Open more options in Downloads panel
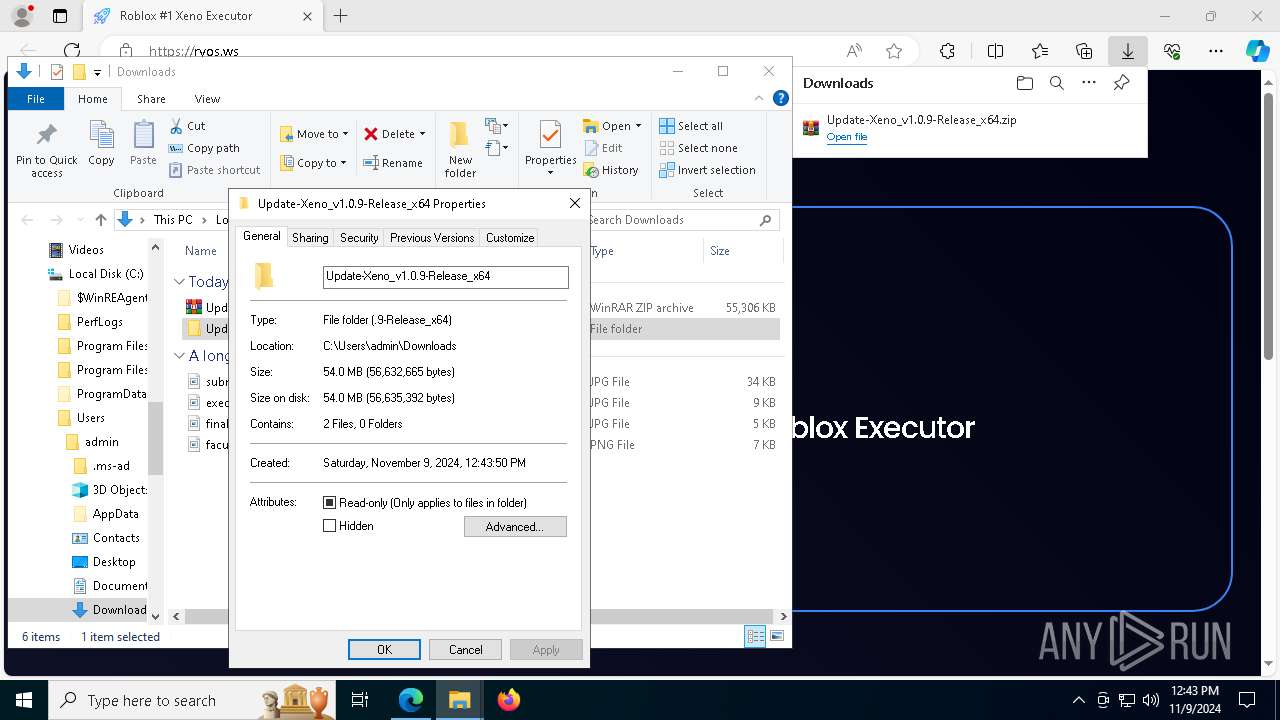This screenshot has width=1280, height=720. pos(1089,83)
